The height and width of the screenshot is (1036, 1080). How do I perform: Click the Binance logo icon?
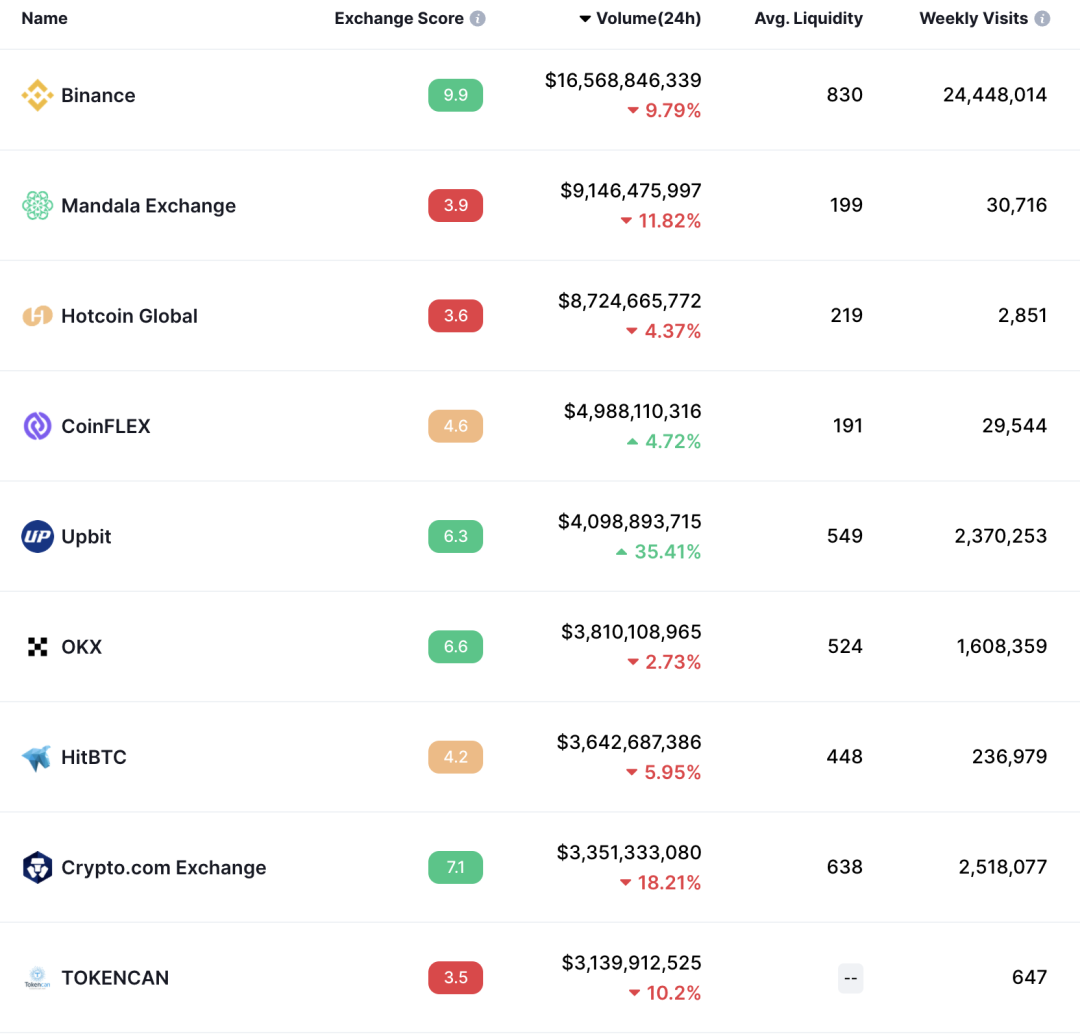click(37, 95)
